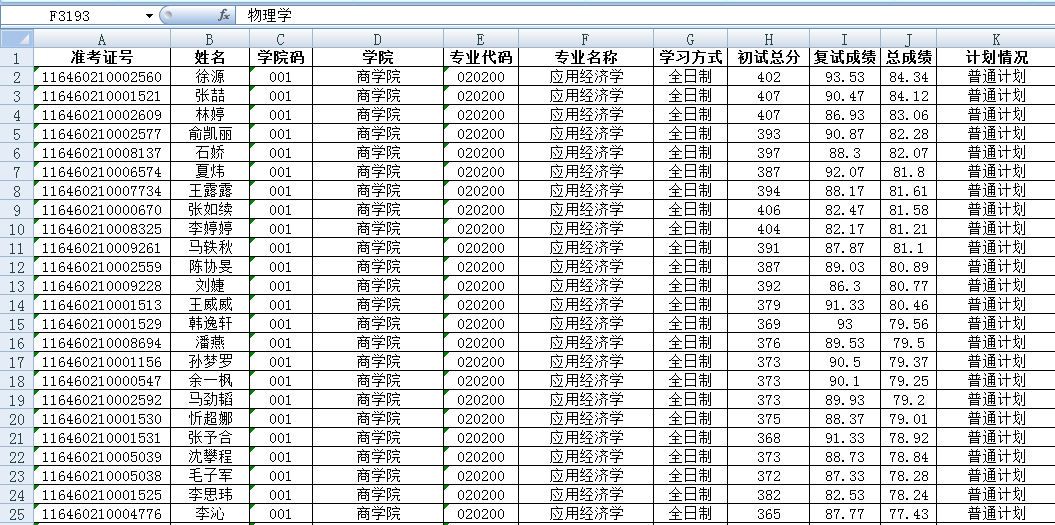The image size is (1055, 525).
Task: Select the 总成绩 cell showing 84.34
Action: 908,76
